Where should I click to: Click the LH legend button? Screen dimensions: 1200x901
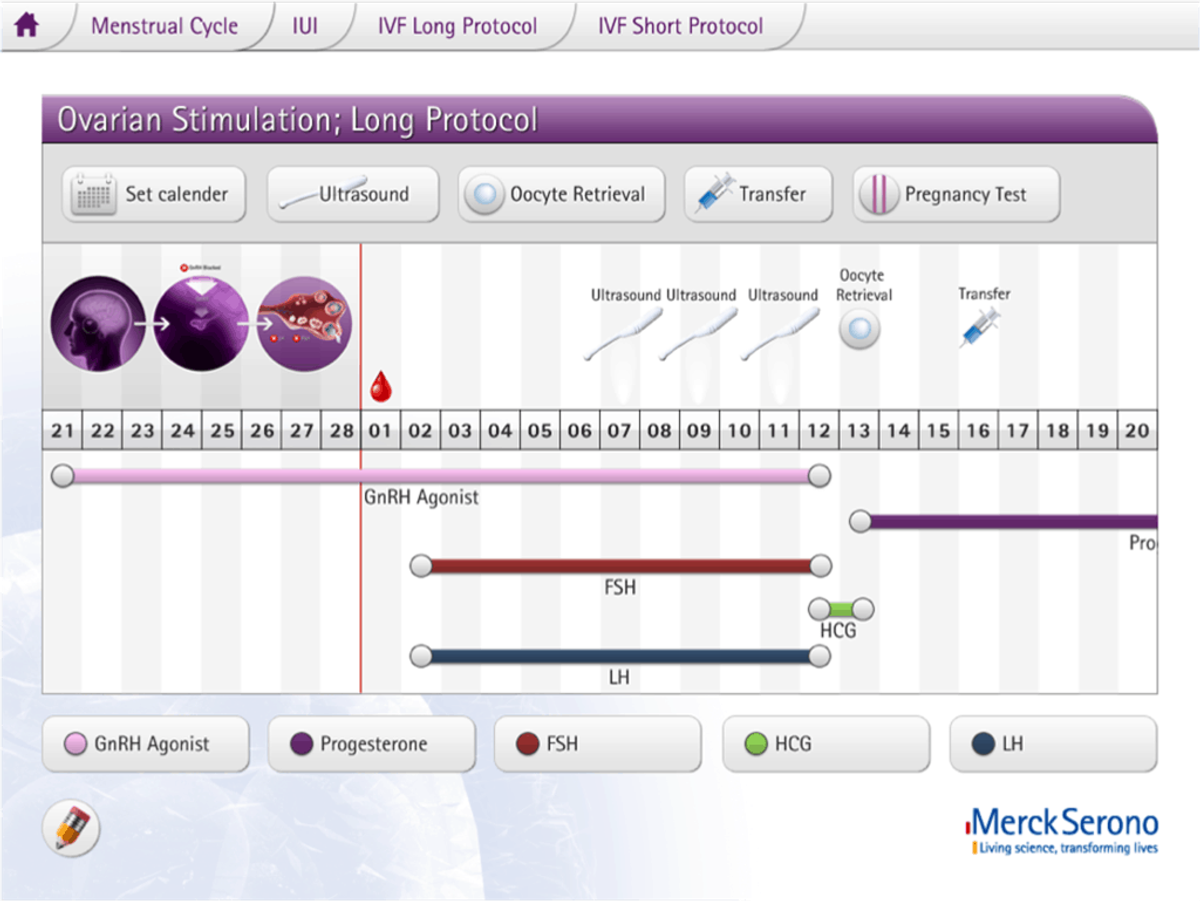coord(1053,744)
